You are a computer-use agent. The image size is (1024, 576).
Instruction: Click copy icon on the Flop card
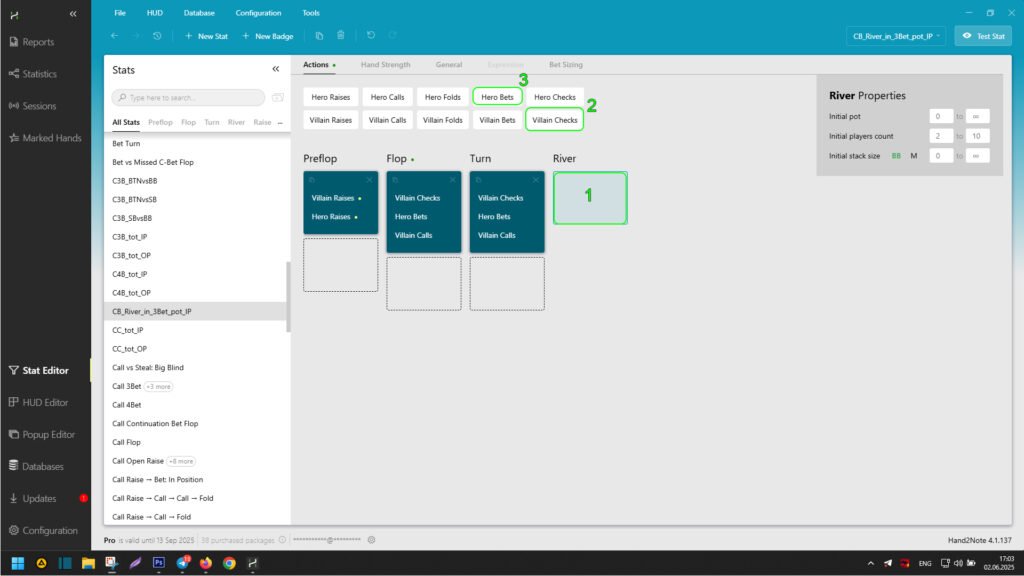tap(396, 179)
